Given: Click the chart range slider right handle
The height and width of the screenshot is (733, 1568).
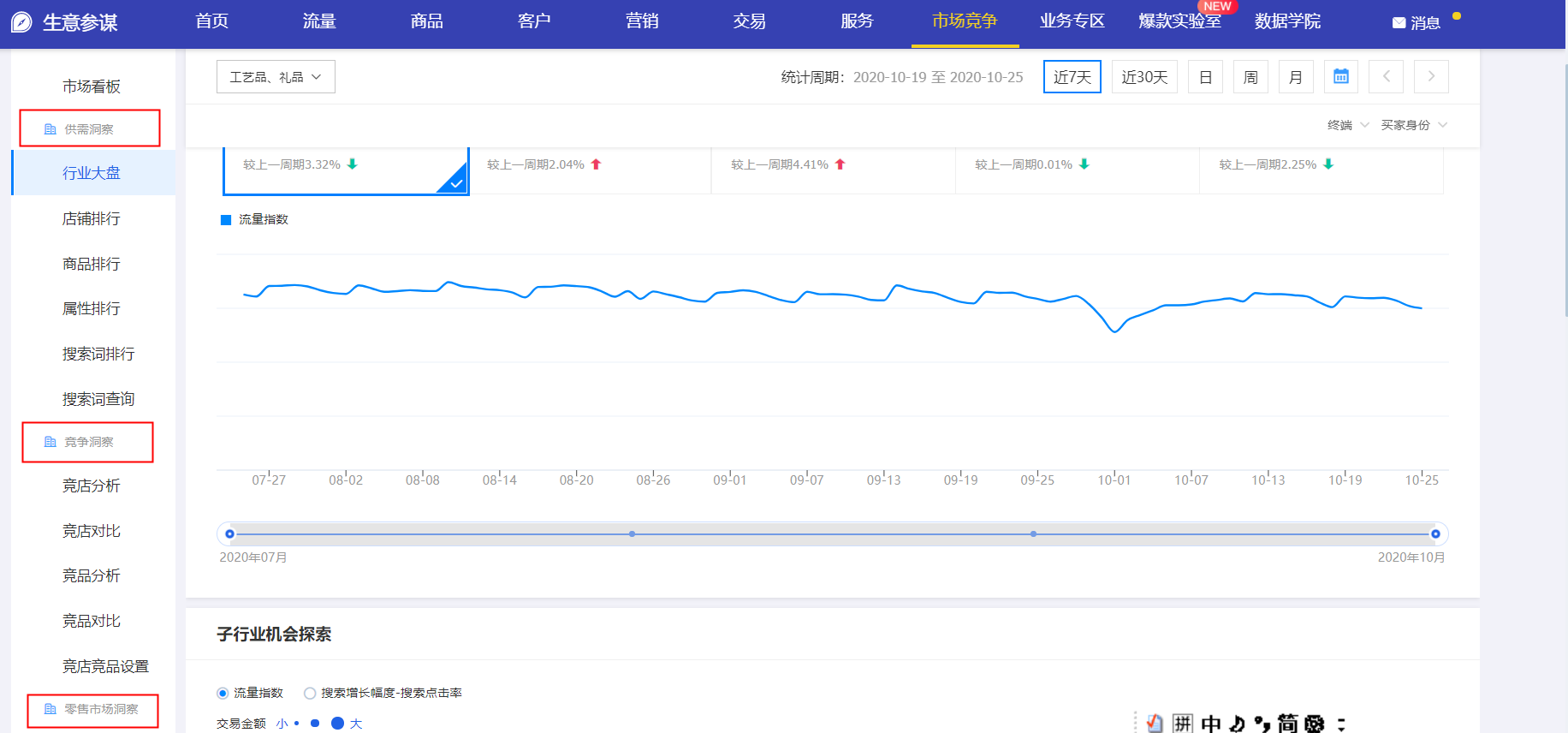Looking at the screenshot, I should [x=1435, y=533].
